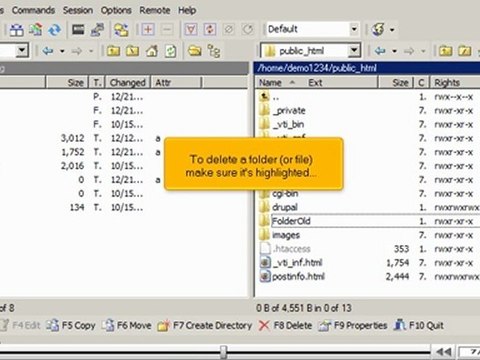Click the Synchronize toolbar icon
The width and height of the screenshot is (480, 360).
coord(36,30)
